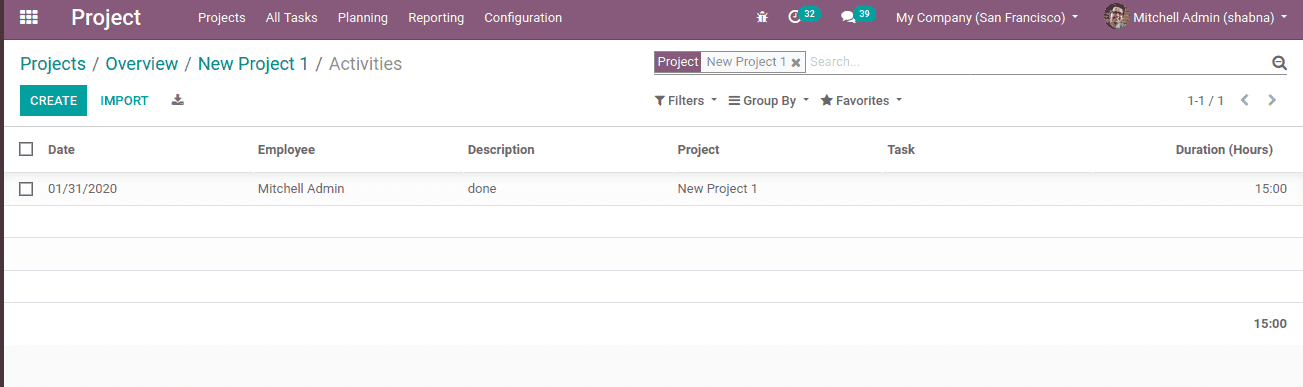Open My Company (San Francisco) dropdown
1303x387 pixels.
[x=987, y=18]
